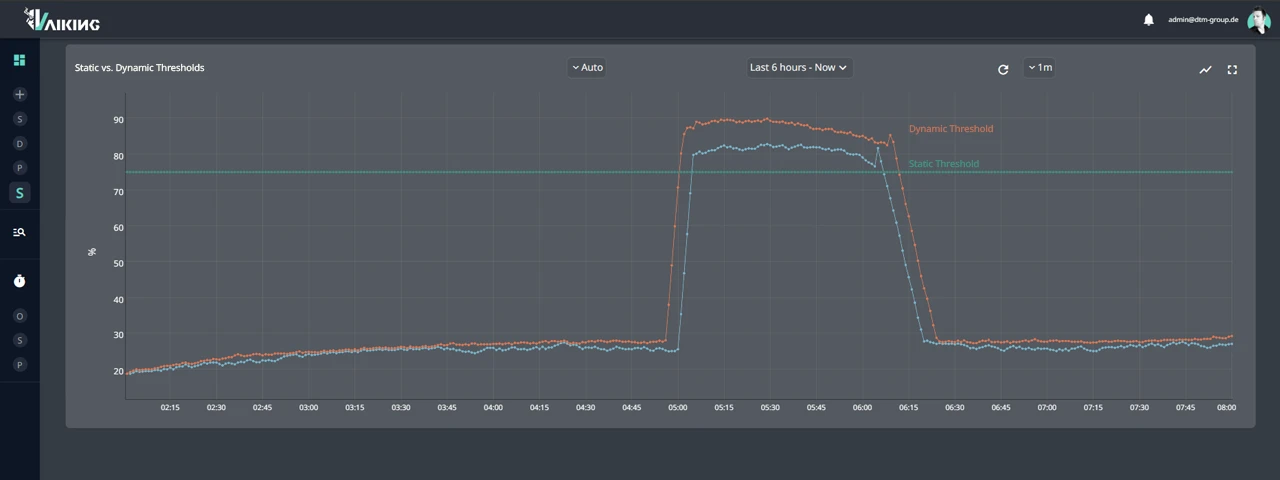Click the plus icon in sidebar

(x=19, y=94)
